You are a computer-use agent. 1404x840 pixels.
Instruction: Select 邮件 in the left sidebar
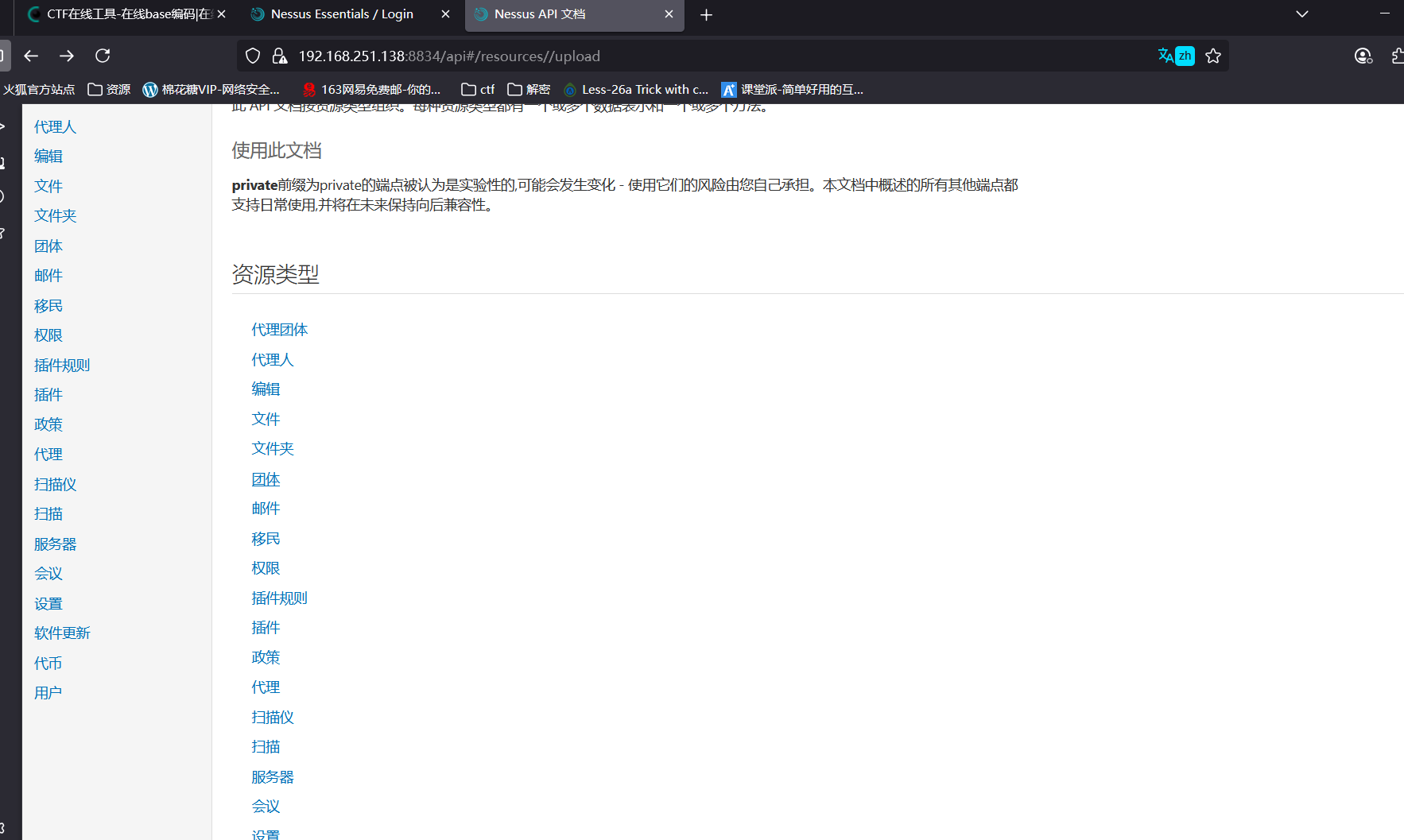[48, 276]
